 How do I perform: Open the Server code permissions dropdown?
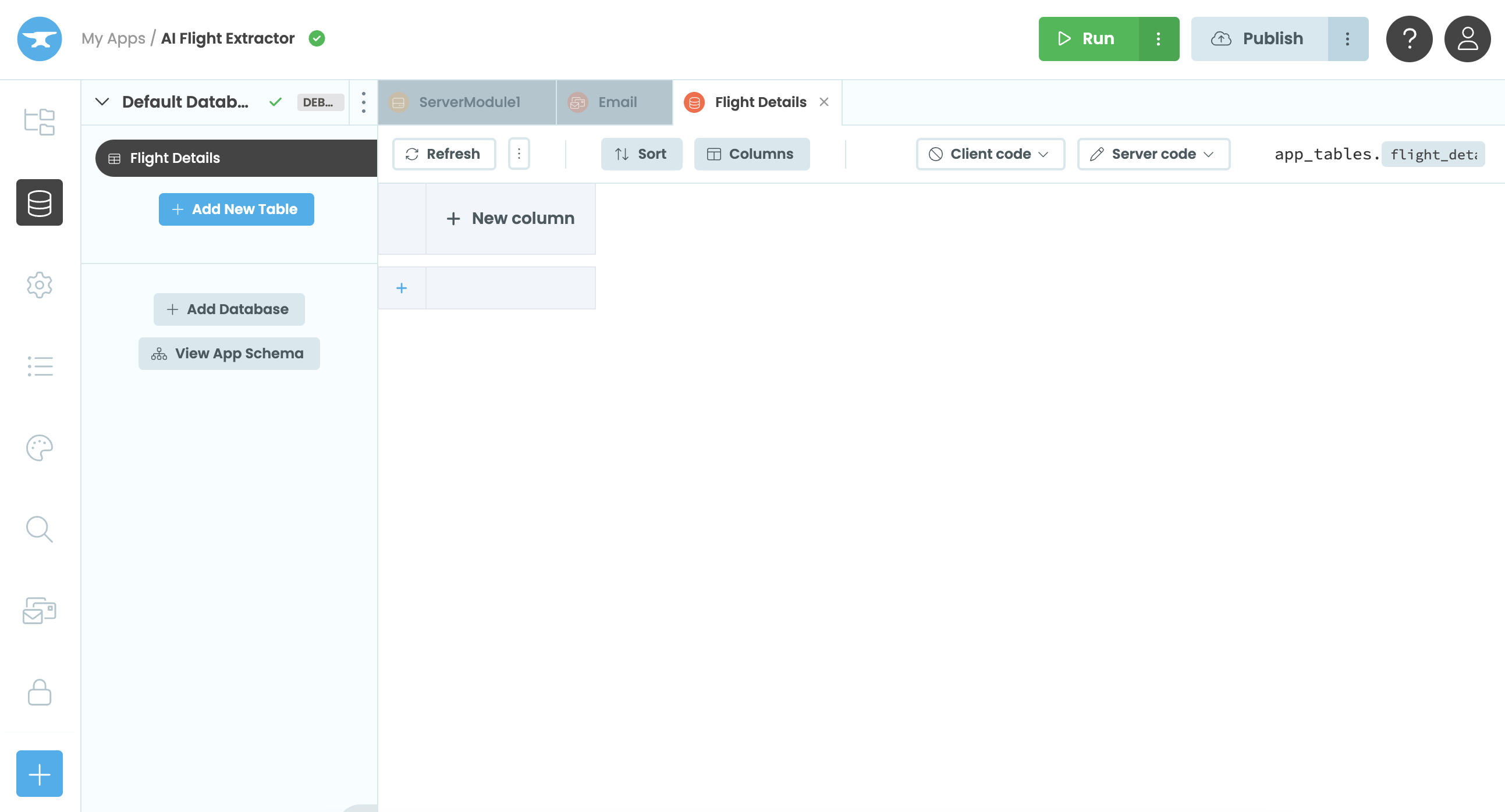coord(1153,154)
